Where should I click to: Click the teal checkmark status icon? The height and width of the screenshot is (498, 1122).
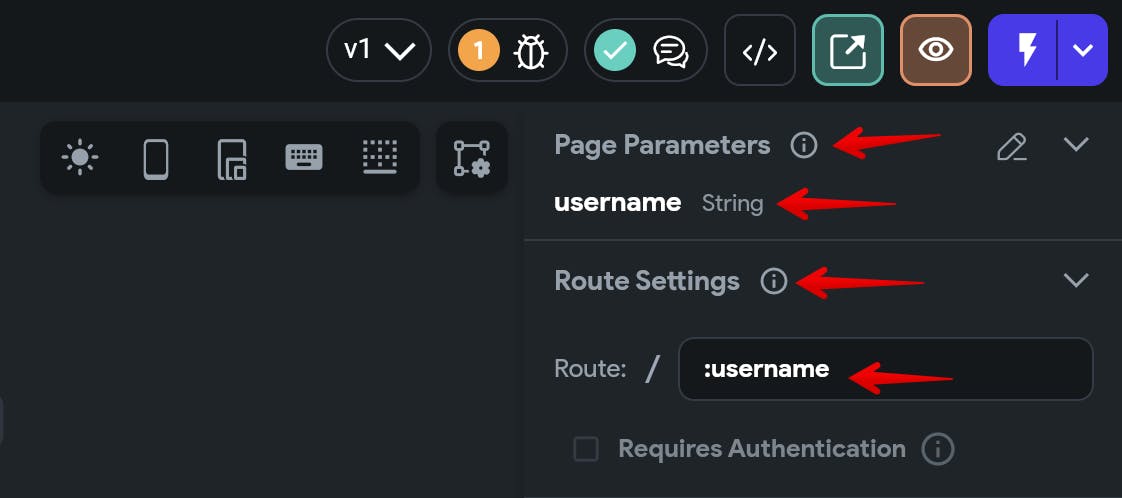[x=615, y=51]
